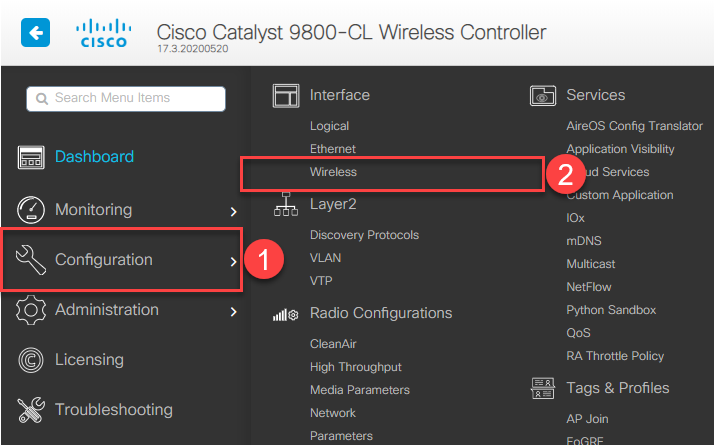Click the Administration gear icon
The height and width of the screenshot is (445, 714).
(x=31, y=310)
